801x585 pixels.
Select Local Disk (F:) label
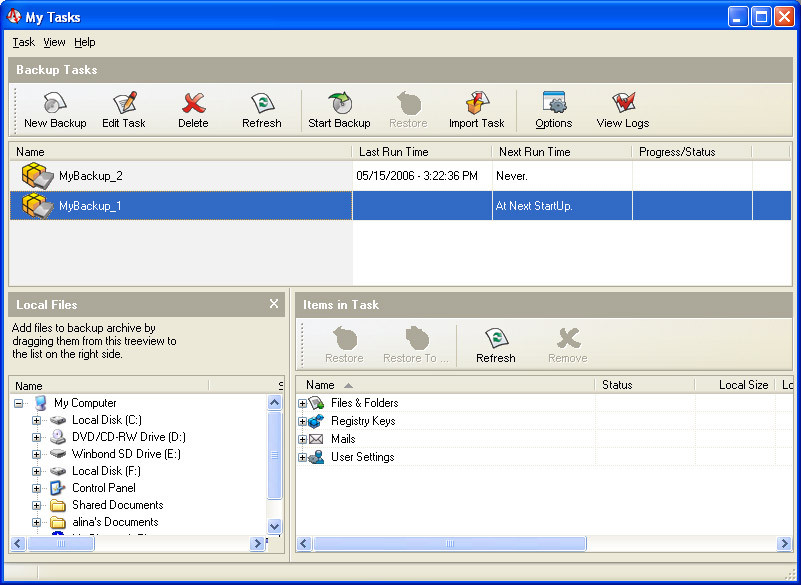click(x=106, y=471)
